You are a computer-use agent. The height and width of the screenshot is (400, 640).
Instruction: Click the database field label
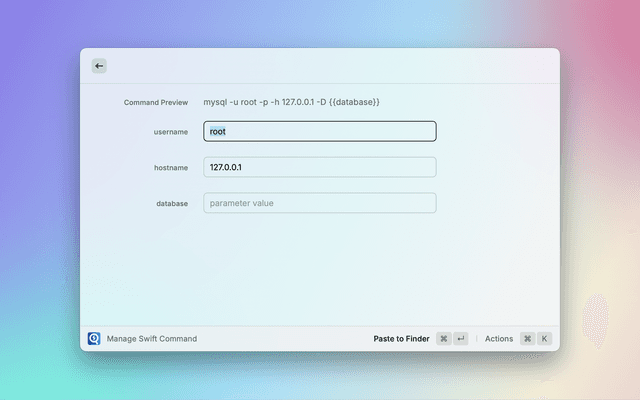[172, 204]
